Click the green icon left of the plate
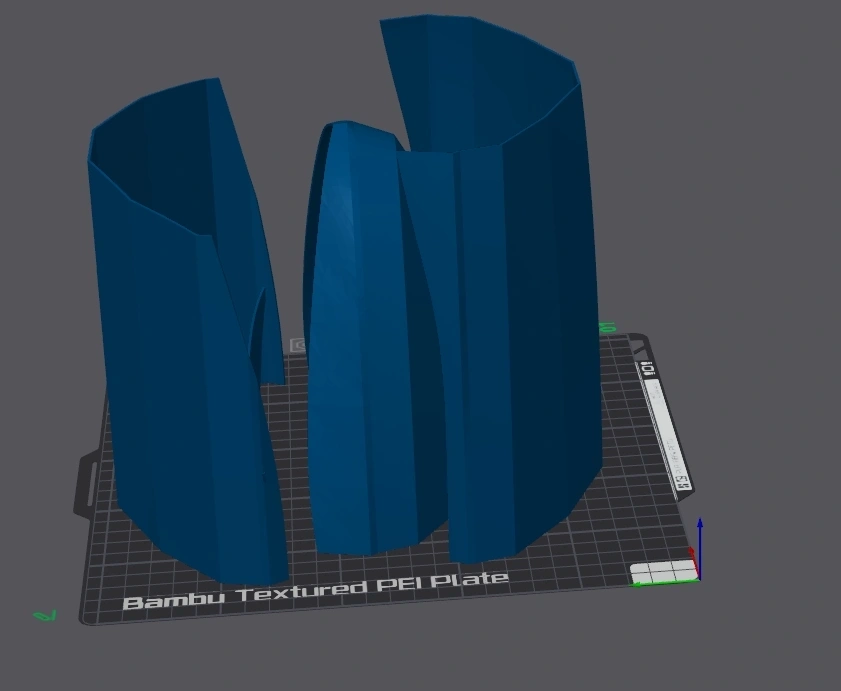The height and width of the screenshot is (691, 841). (45, 615)
